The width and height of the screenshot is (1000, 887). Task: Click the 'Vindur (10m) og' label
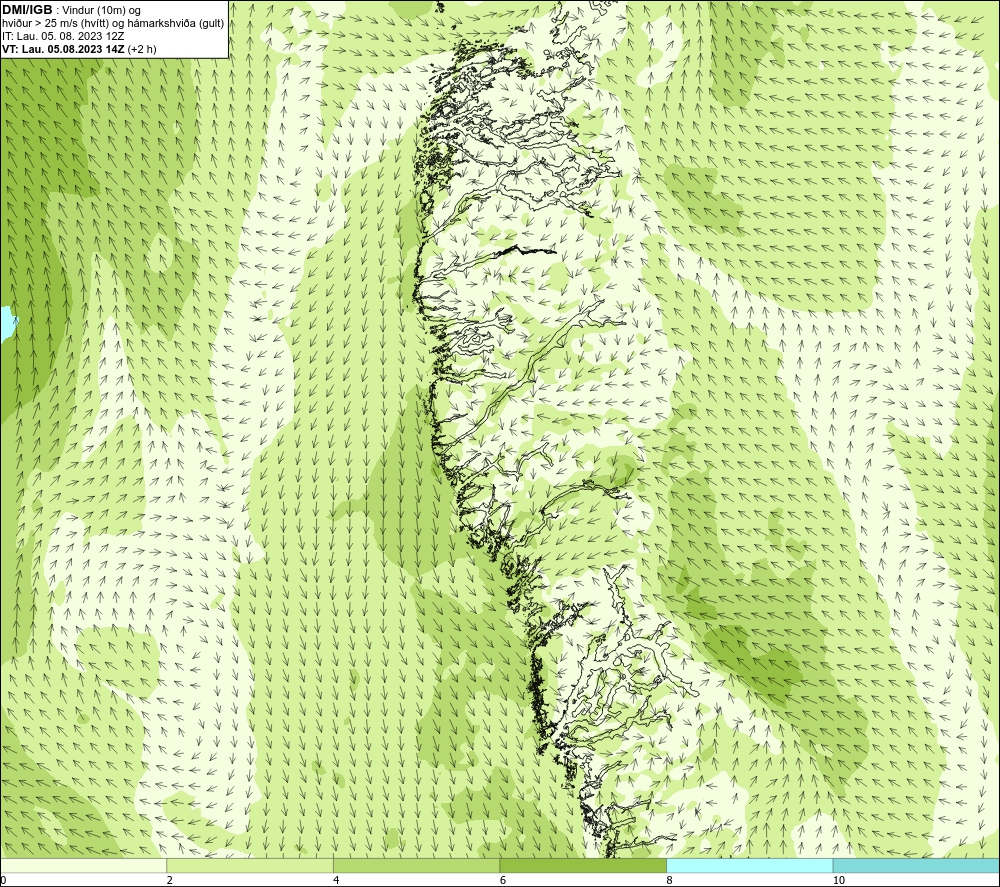101,11
